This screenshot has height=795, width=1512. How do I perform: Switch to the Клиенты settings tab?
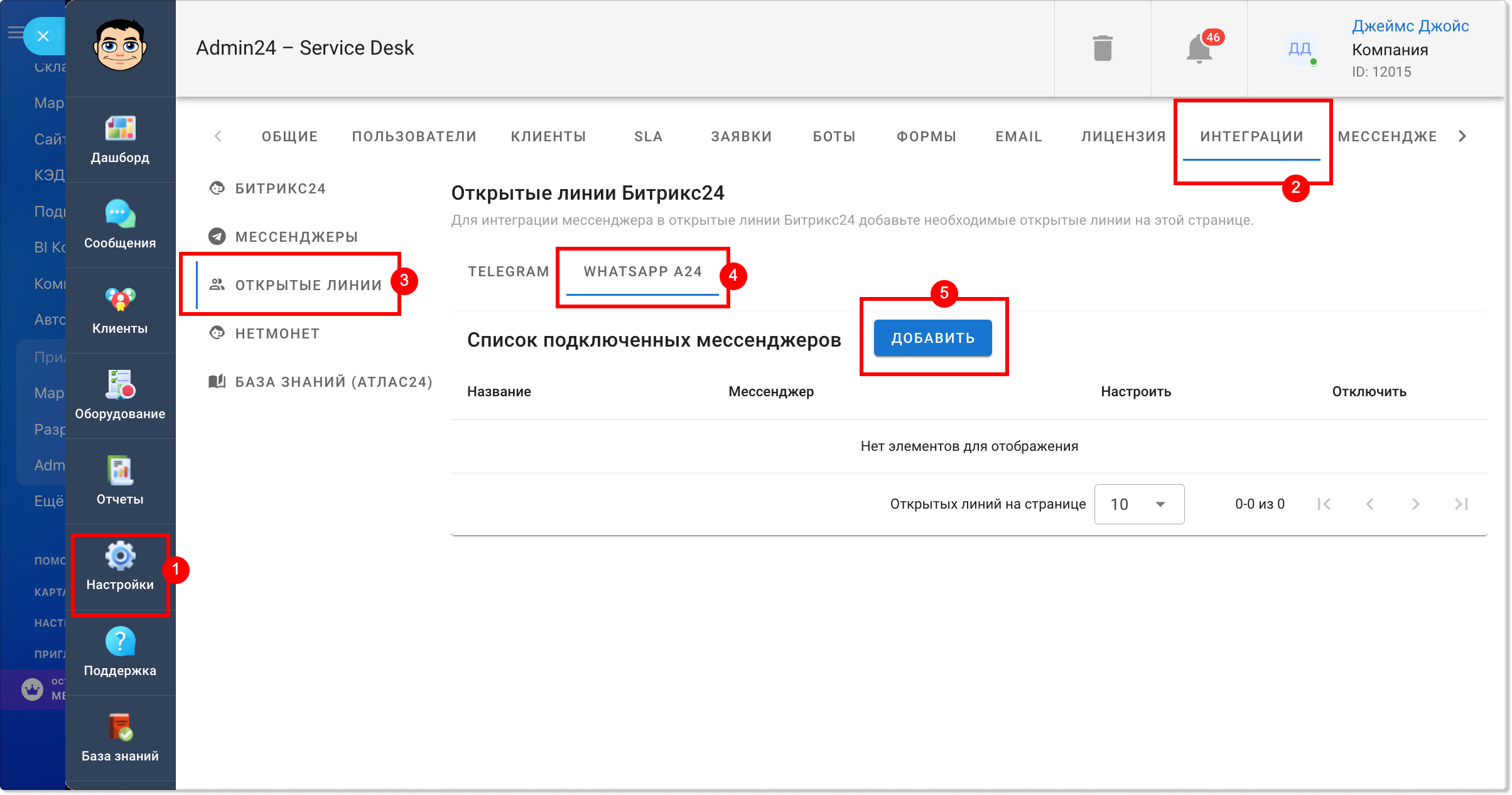[x=548, y=136]
